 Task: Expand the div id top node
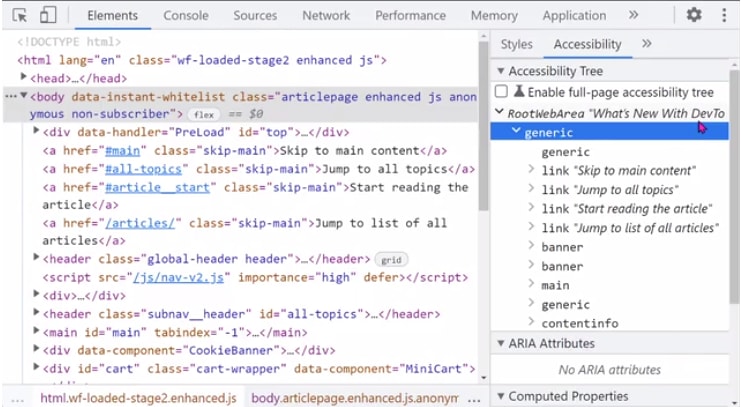coord(36,130)
